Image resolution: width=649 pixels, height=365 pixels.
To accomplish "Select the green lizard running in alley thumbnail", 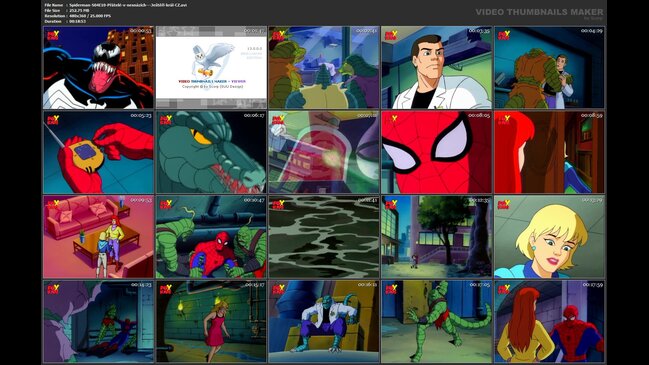I will click(436, 322).
